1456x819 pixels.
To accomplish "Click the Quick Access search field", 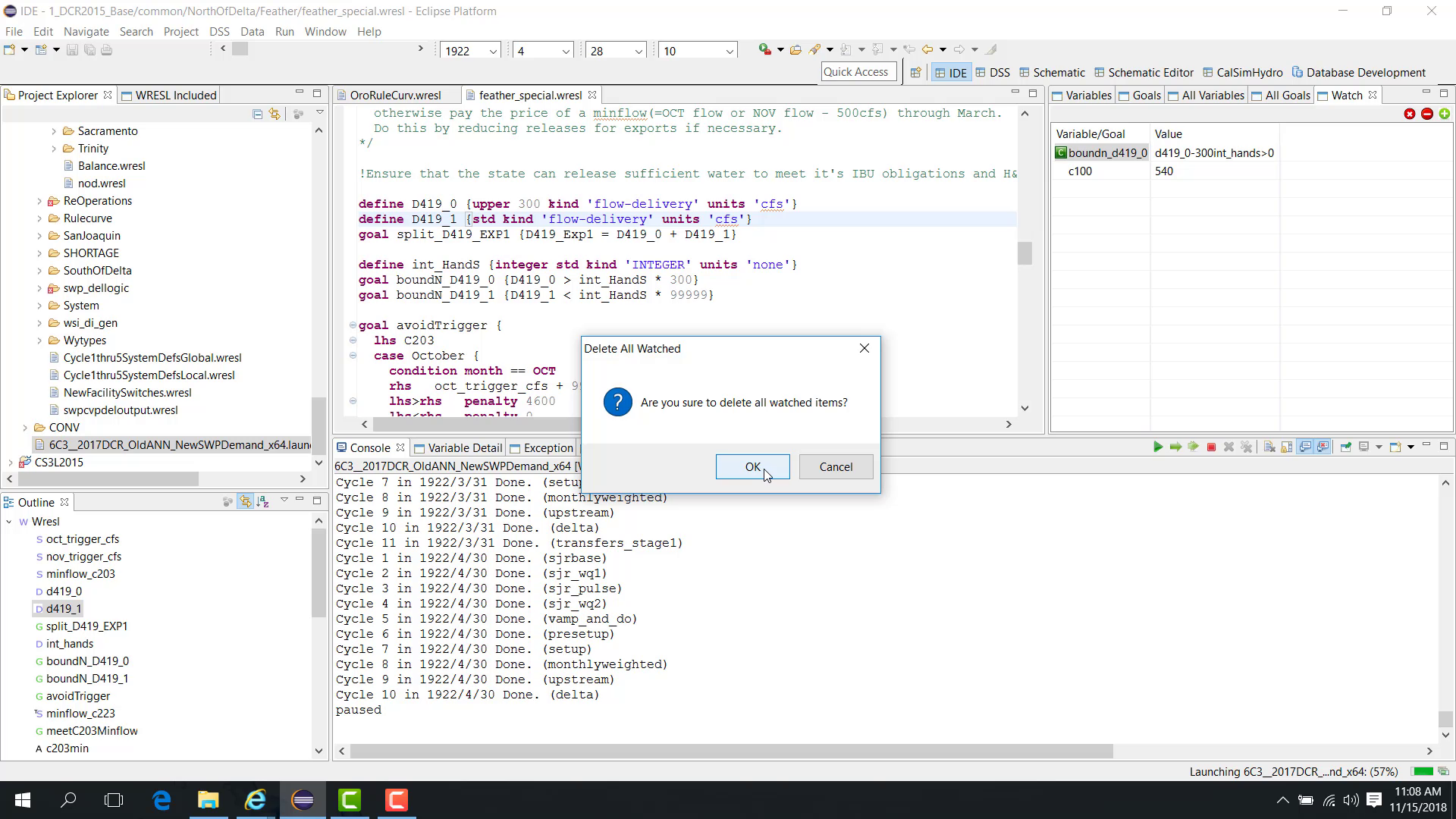I will [x=858, y=71].
